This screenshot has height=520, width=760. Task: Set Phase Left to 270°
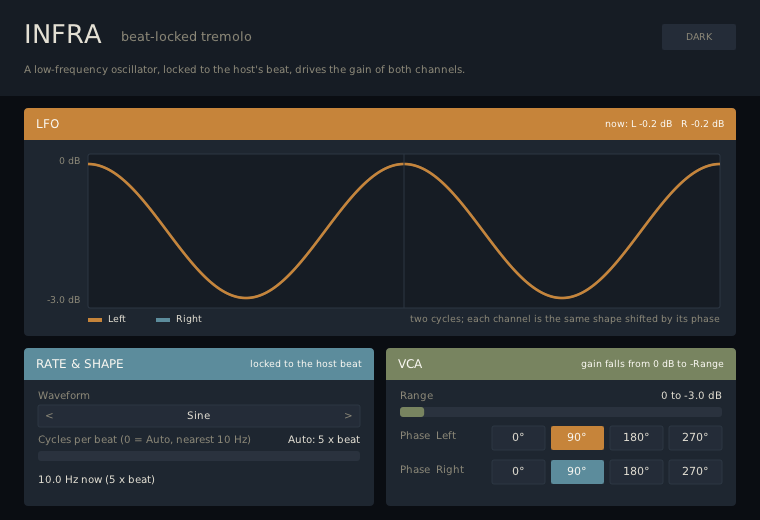tap(695, 438)
